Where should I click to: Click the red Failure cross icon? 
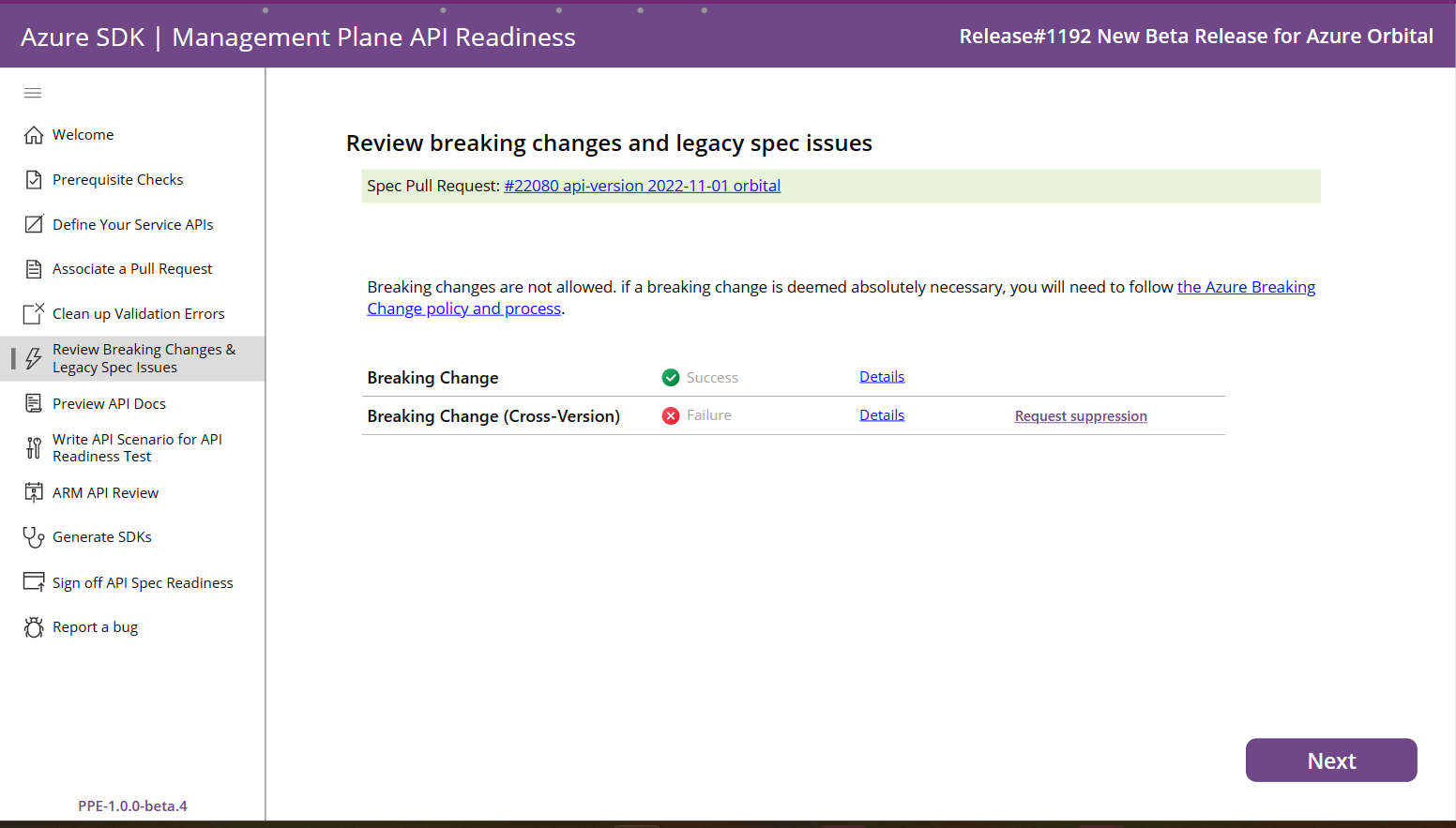(671, 415)
